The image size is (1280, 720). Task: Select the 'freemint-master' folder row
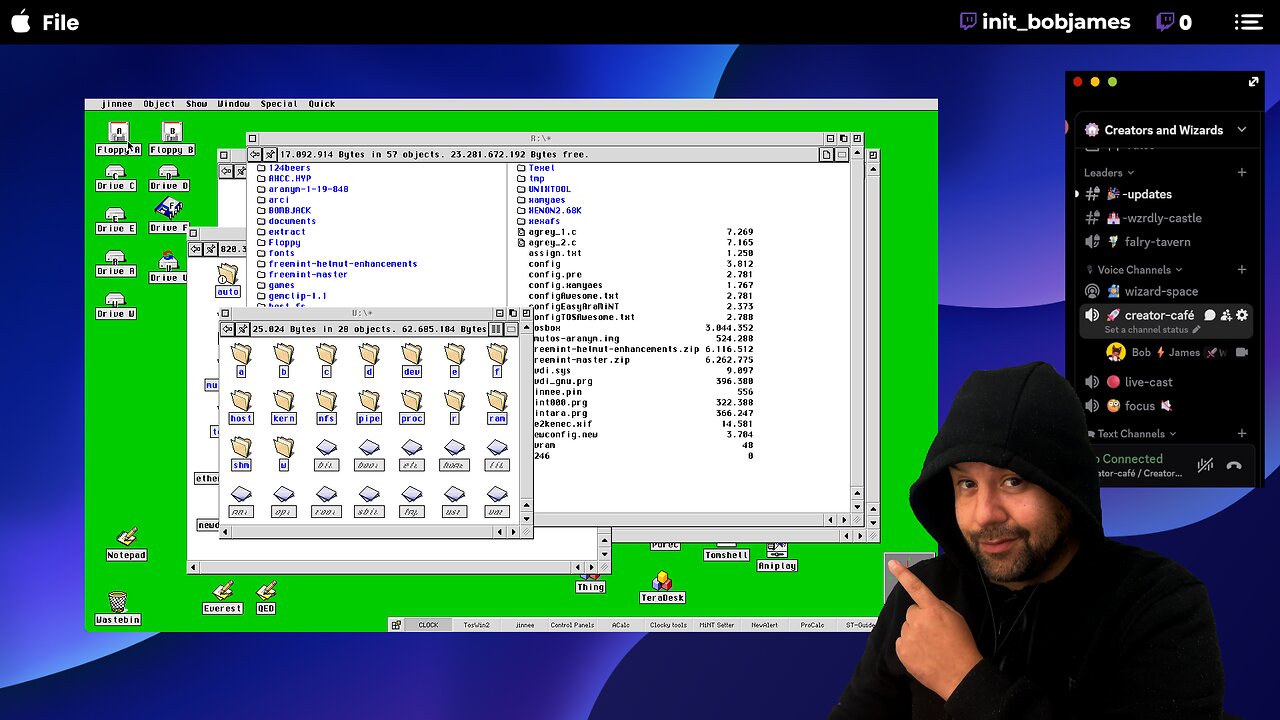(x=302, y=274)
